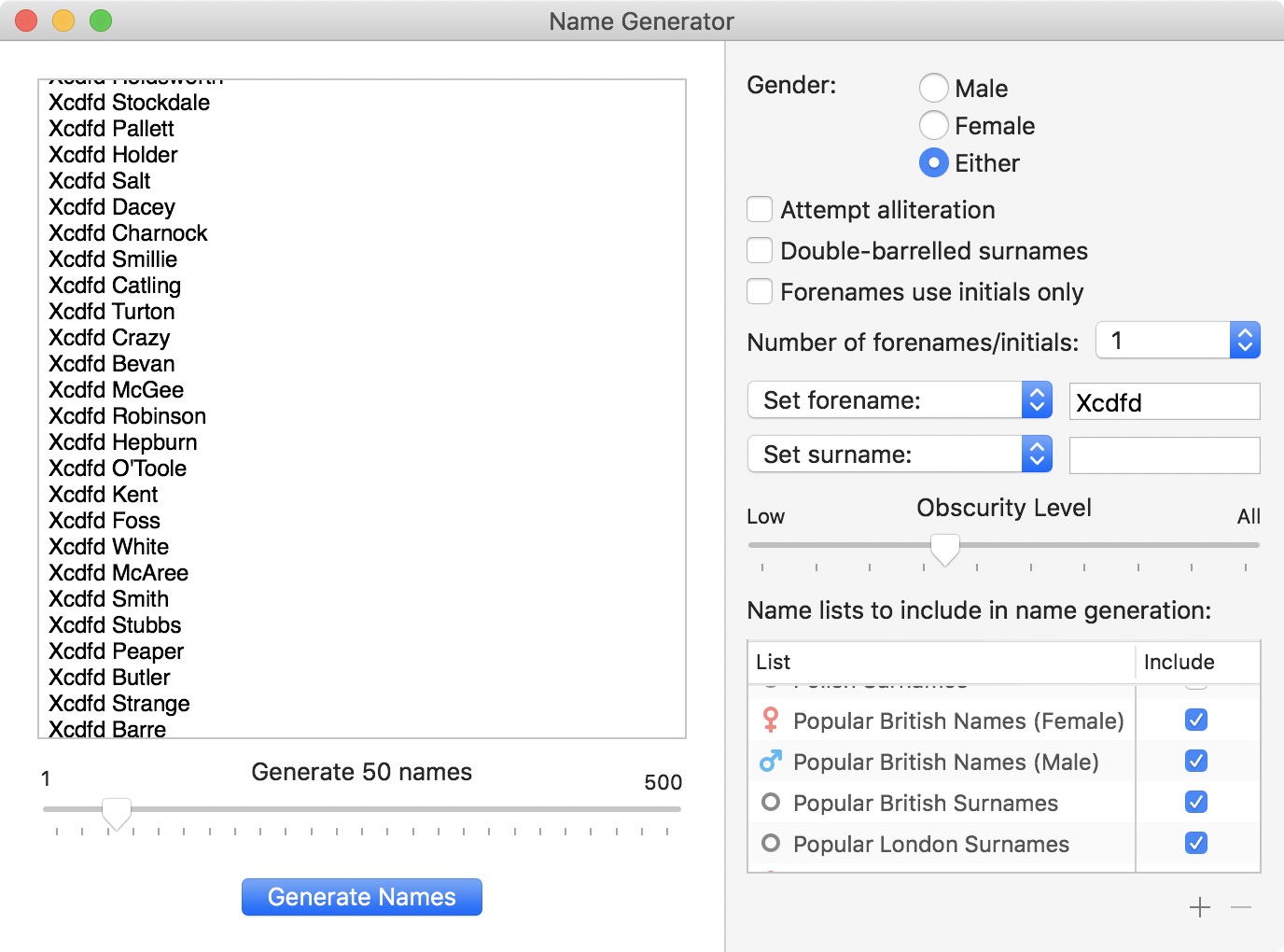Viewport: 1284px width, 952px height.
Task: Enable the Attempt alliteration checkbox
Action: click(x=760, y=210)
